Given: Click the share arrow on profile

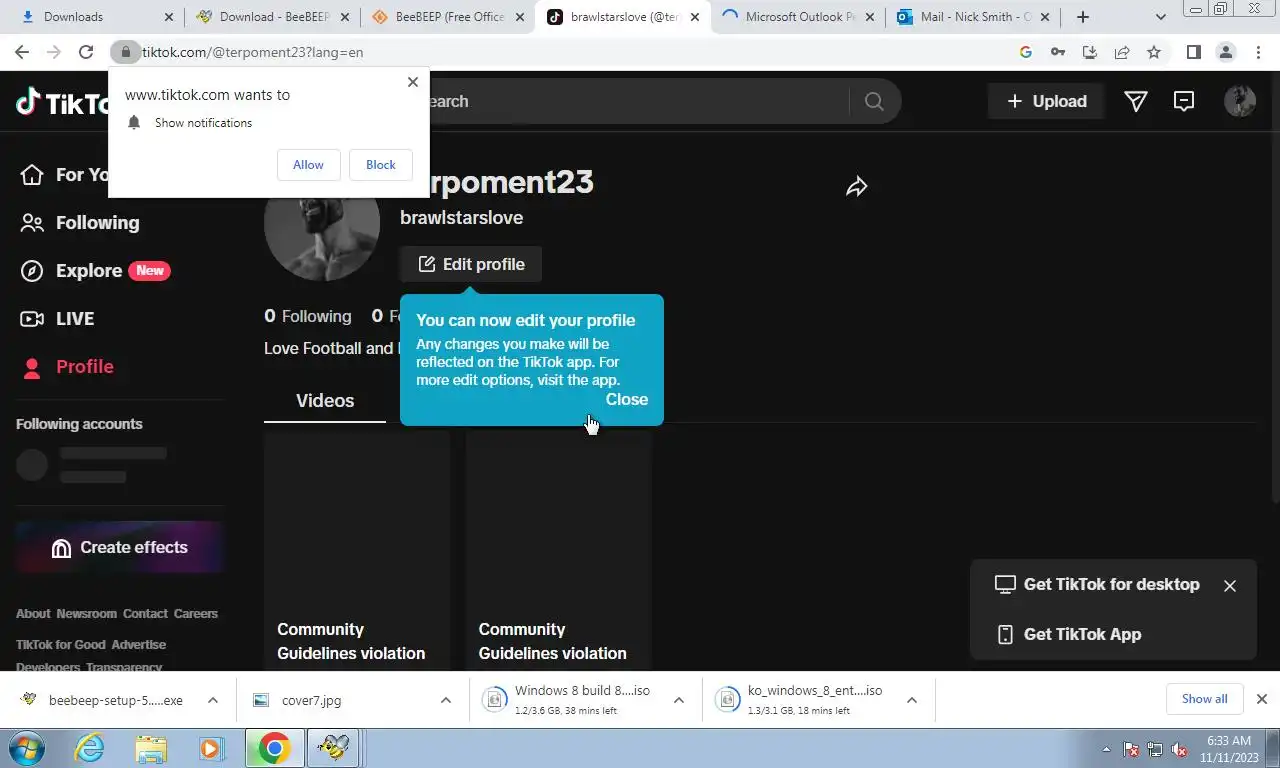Looking at the screenshot, I should [x=856, y=186].
